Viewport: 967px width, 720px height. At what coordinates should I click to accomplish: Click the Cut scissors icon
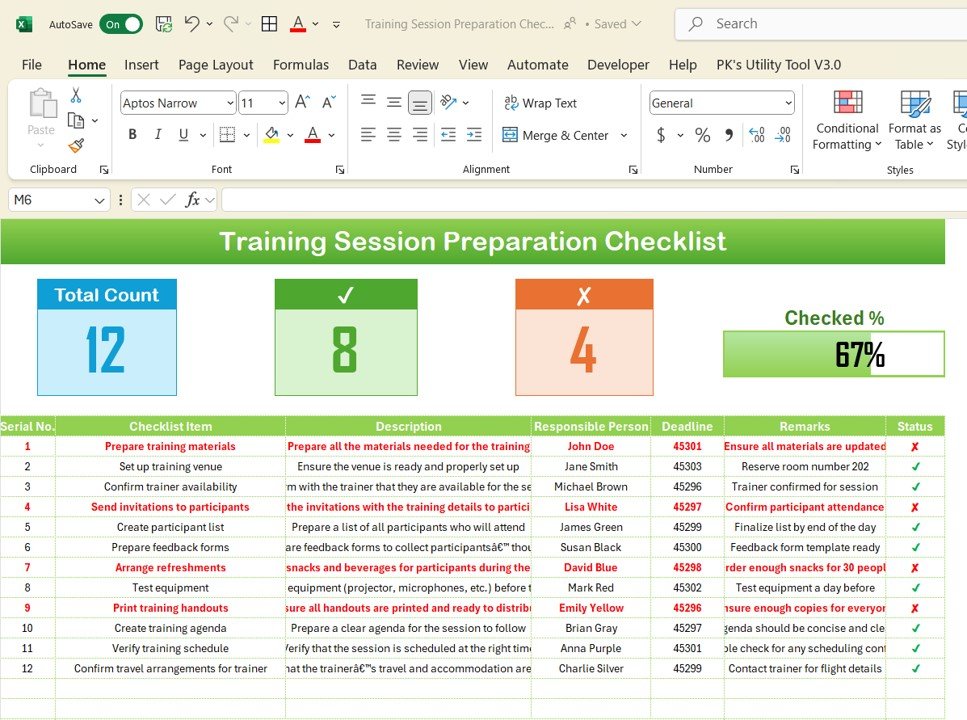76,95
